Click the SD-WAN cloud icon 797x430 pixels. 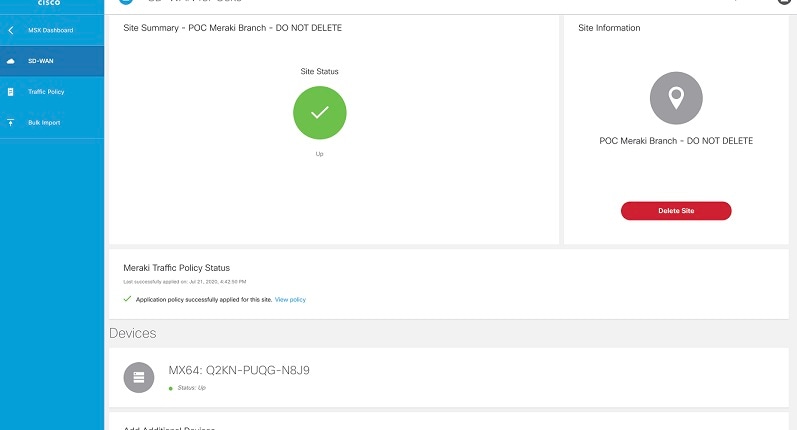coord(10,61)
